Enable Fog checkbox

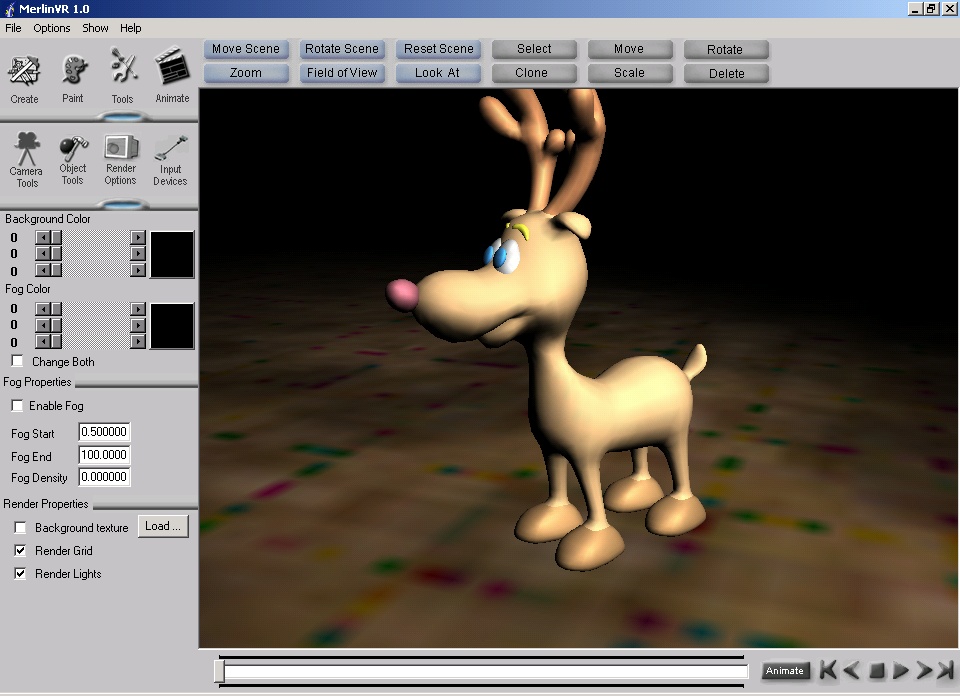pos(18,405)
